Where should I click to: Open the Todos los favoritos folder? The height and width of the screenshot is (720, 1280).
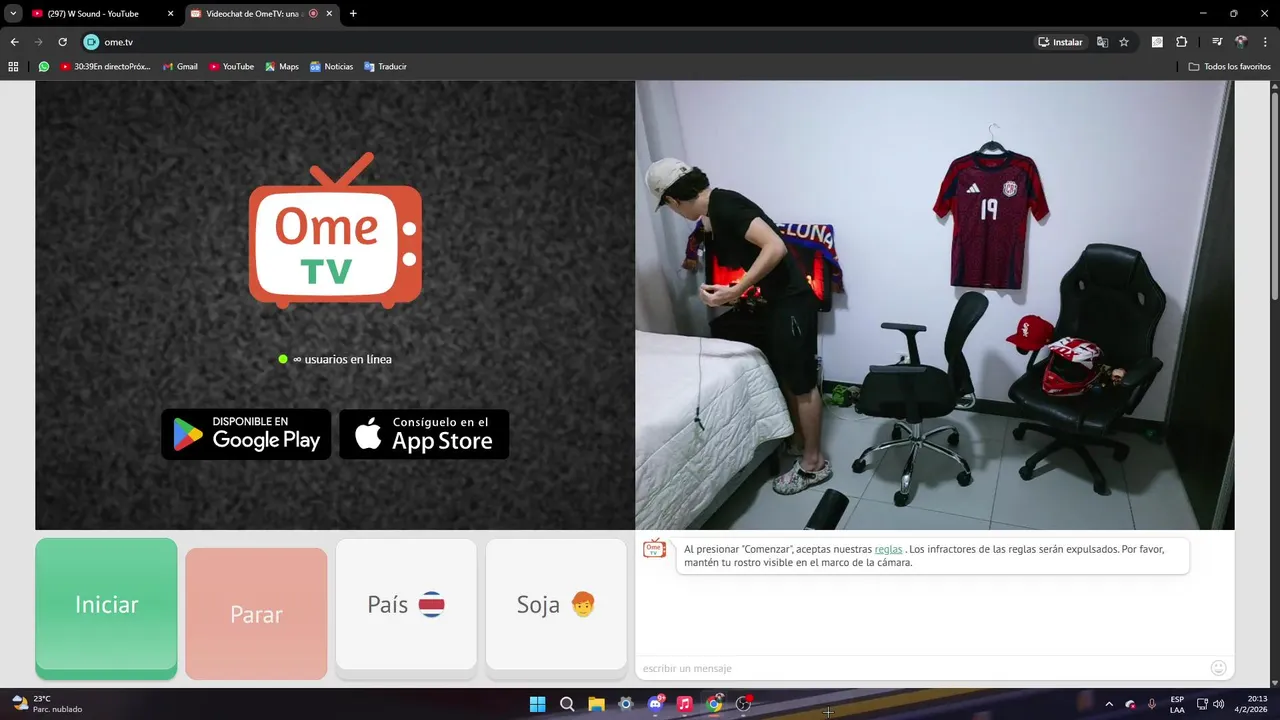point(1230,67)
